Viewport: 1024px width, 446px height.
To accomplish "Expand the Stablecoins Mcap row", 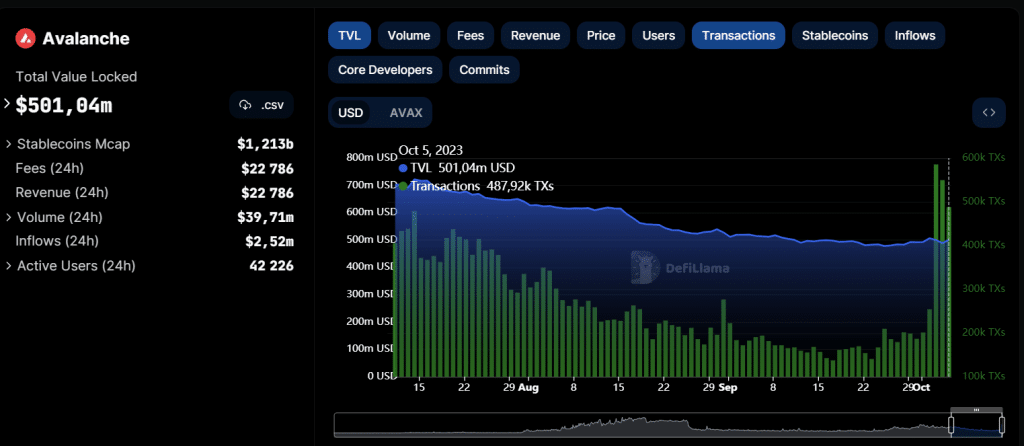I will (9, 144).
